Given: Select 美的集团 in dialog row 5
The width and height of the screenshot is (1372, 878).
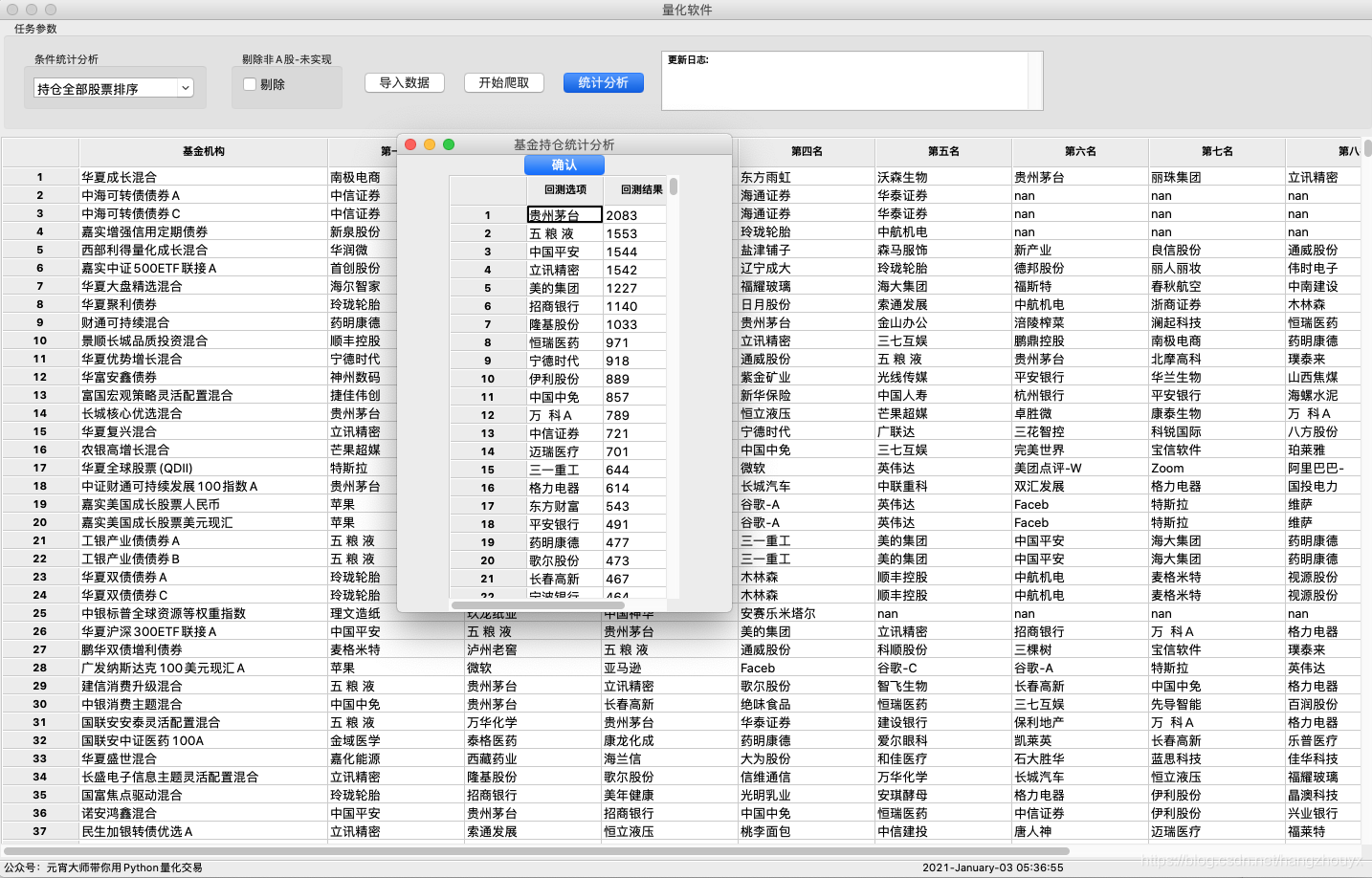Looking at the screenshot, I should [564, 288].
